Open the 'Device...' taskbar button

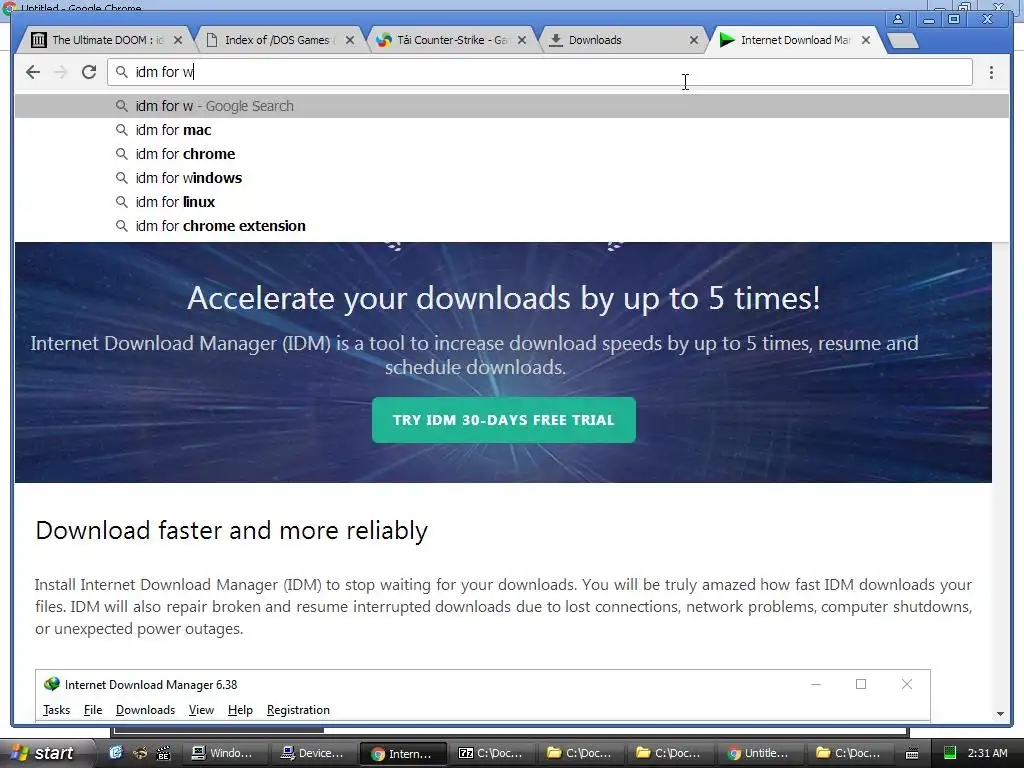coord(312,753)
